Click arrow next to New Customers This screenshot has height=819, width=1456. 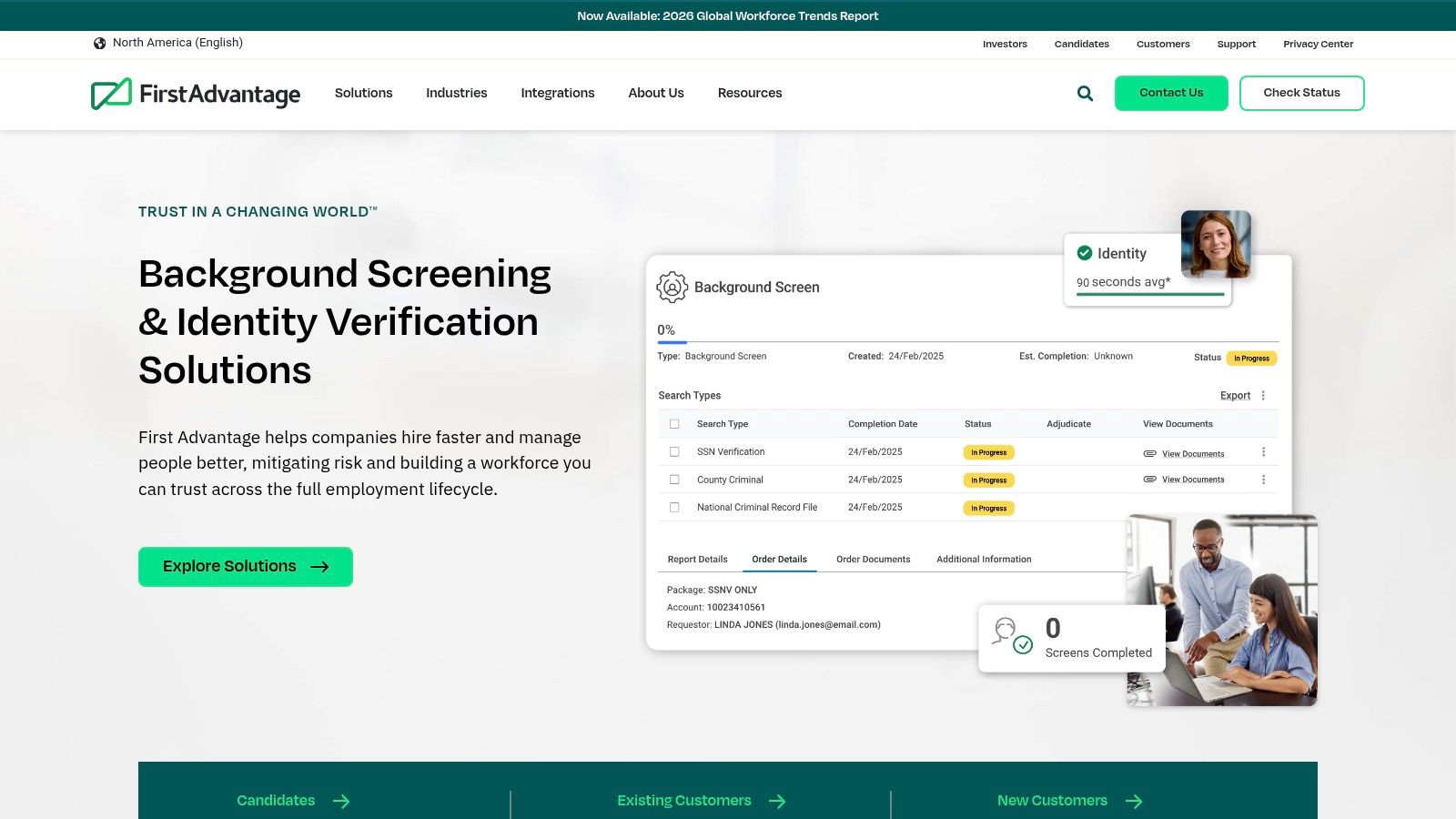1134,801
